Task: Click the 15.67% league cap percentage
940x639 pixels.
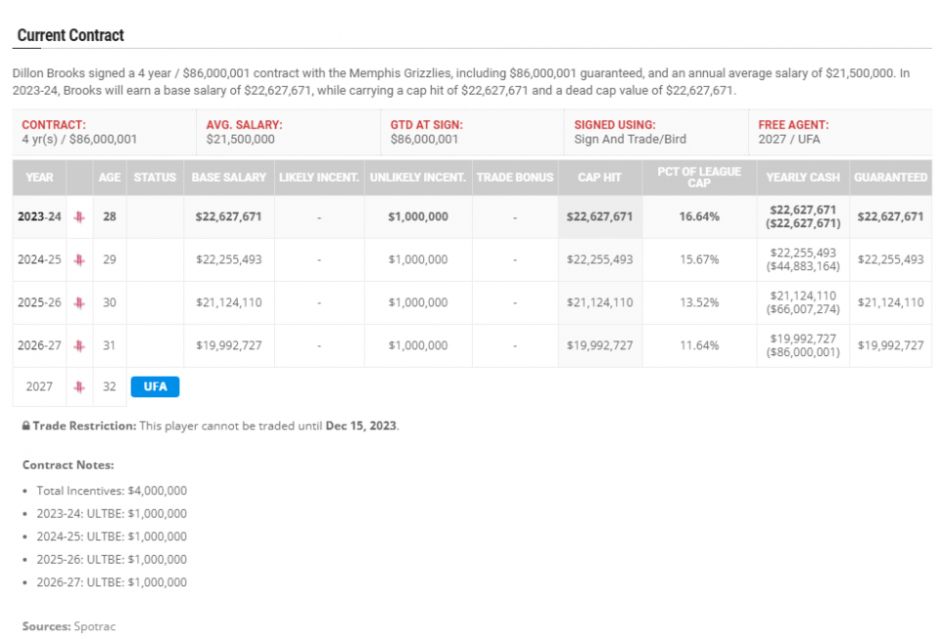Action: pos(699,260)
